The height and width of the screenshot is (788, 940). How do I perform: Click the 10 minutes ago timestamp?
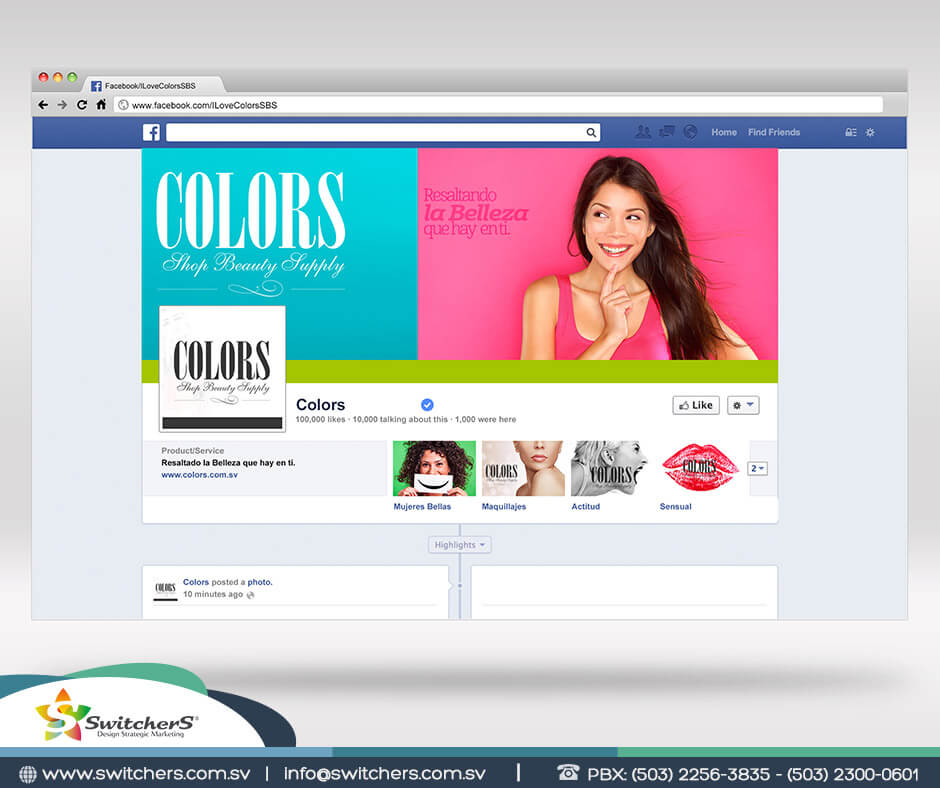[213, 594]
